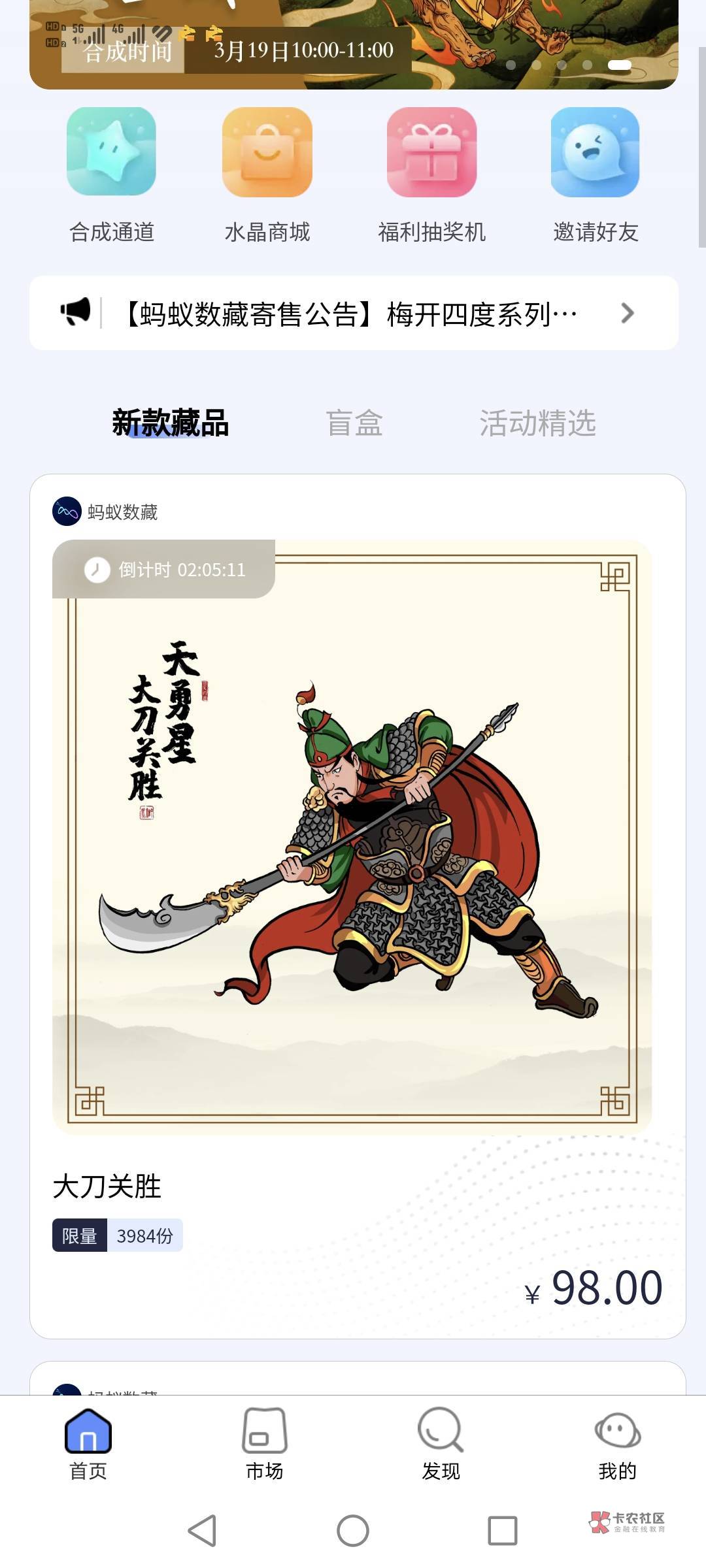706x1568 pixels.
Task: Go to 我的 profile icon
Action: (617, 1431)
